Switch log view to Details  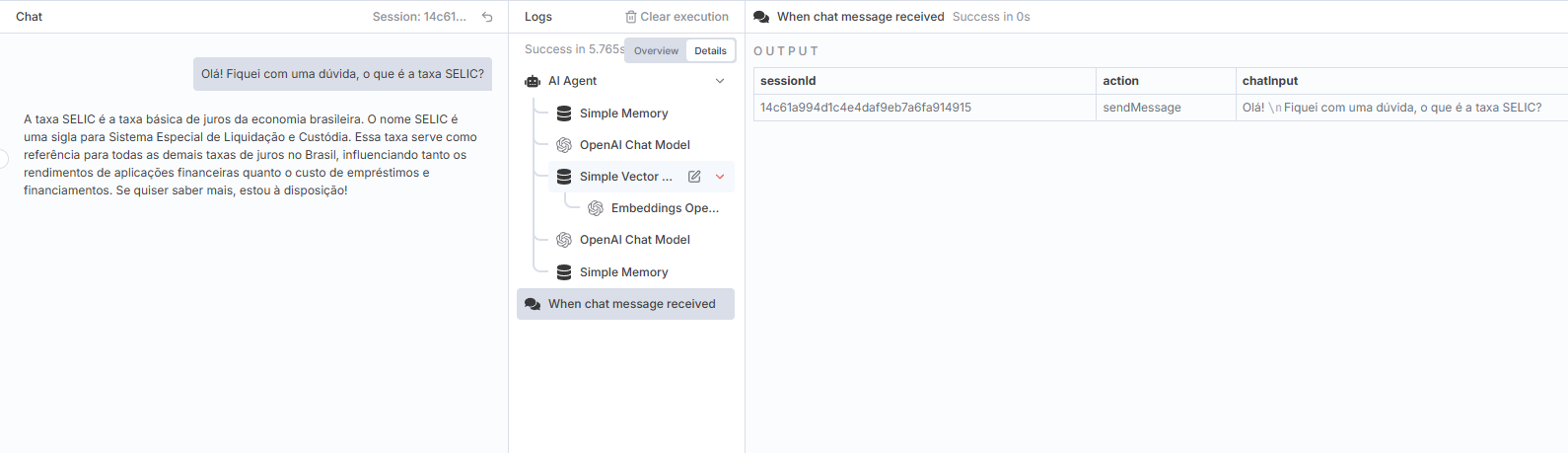(x=710, y=50)
